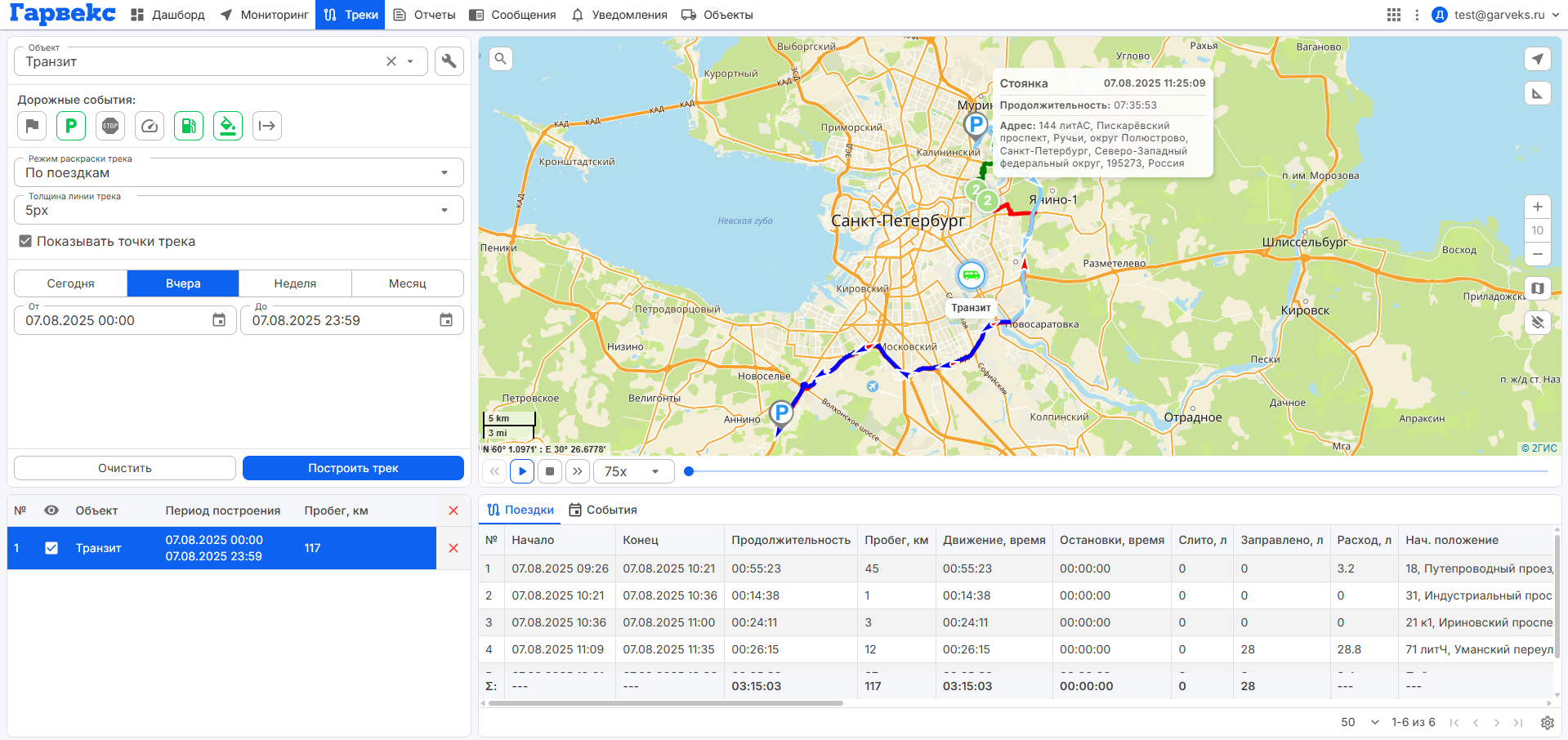
Task: Remove the Транзит track row
Action: [453, 548]
